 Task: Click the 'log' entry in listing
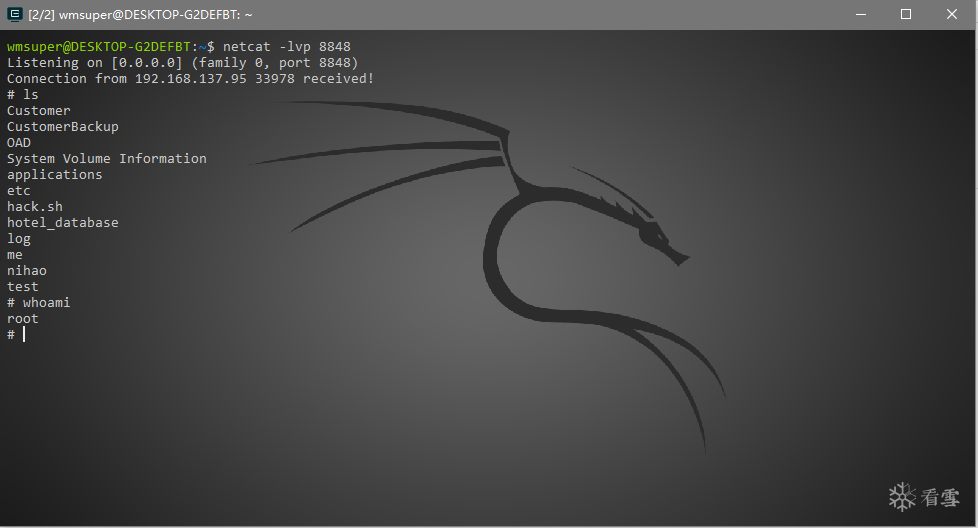coord(19,239)
